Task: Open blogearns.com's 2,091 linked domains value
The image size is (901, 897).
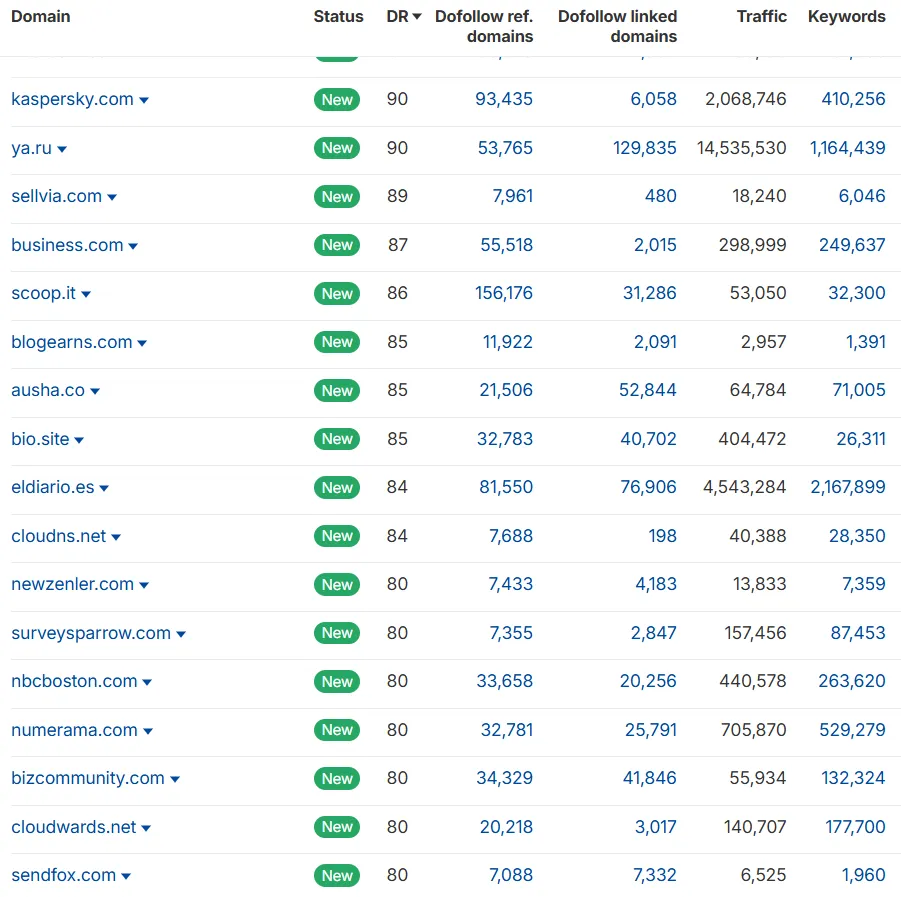Action: pyautogui.click(x=655, y=342)
